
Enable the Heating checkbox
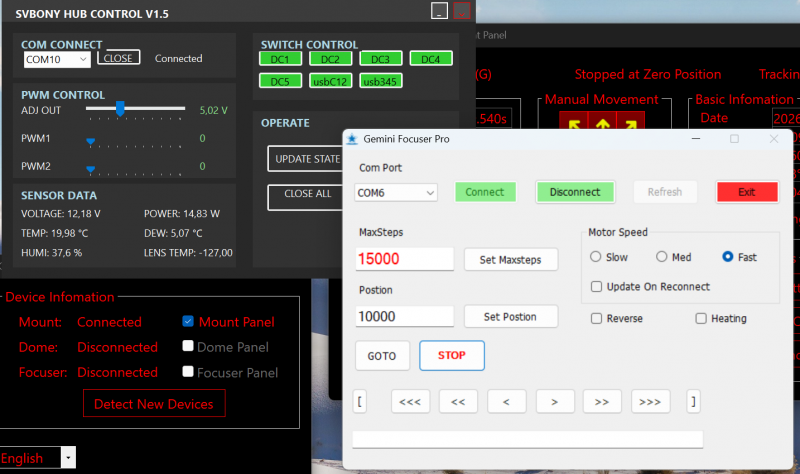click(701, 318)
